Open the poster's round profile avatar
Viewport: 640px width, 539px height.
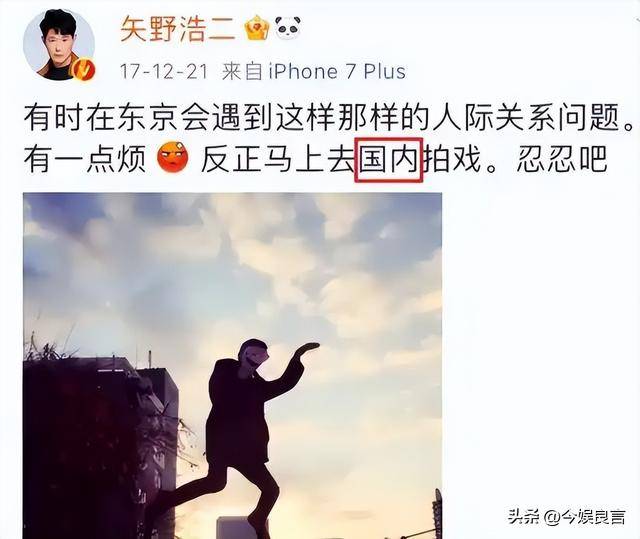tap(59, 44)
